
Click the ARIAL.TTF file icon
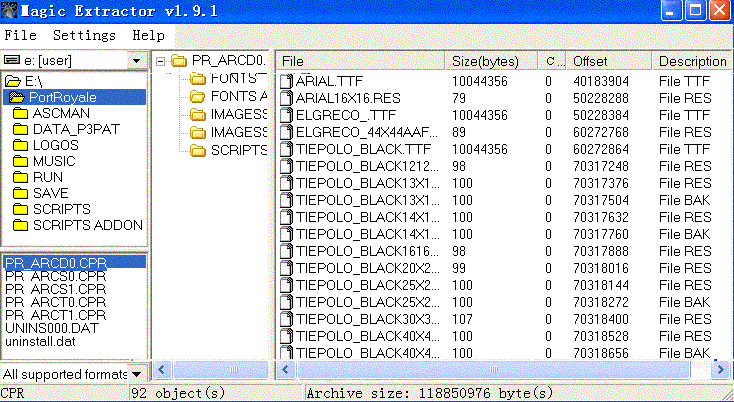pyautogui.click(x=286, y=81)
